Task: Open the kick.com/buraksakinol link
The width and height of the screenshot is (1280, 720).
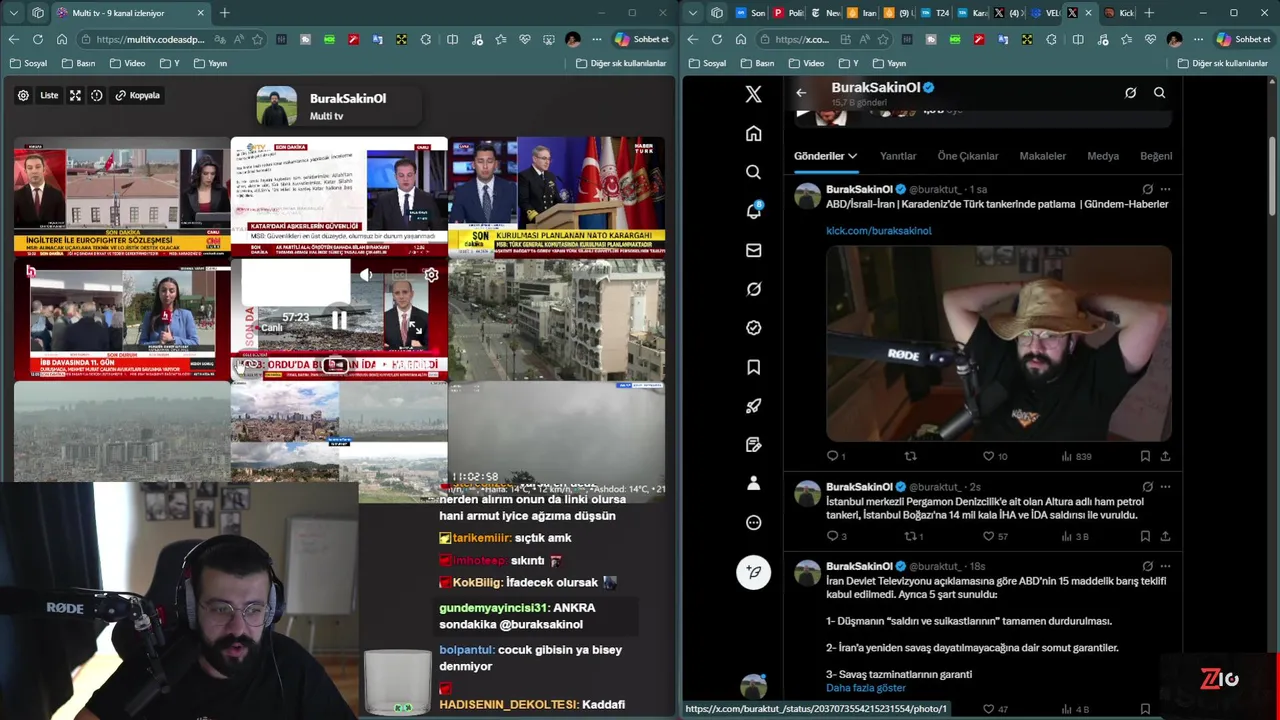Action: pos(879,231)
